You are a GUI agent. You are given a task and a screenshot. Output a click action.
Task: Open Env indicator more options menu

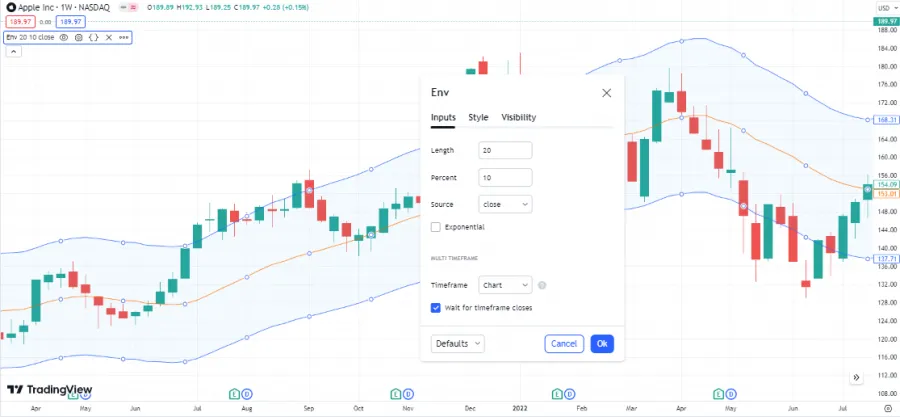pyautogui.click(x=123, y=37)
